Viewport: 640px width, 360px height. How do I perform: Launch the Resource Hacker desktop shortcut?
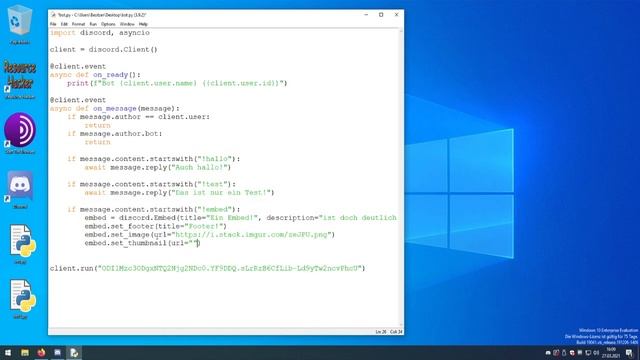tap(20, 80)
